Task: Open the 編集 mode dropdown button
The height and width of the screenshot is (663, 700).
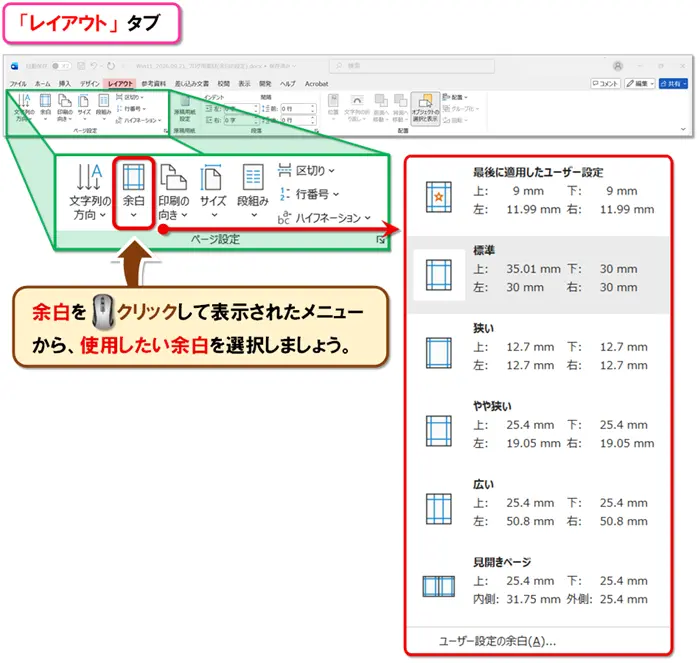Action: 640,83
